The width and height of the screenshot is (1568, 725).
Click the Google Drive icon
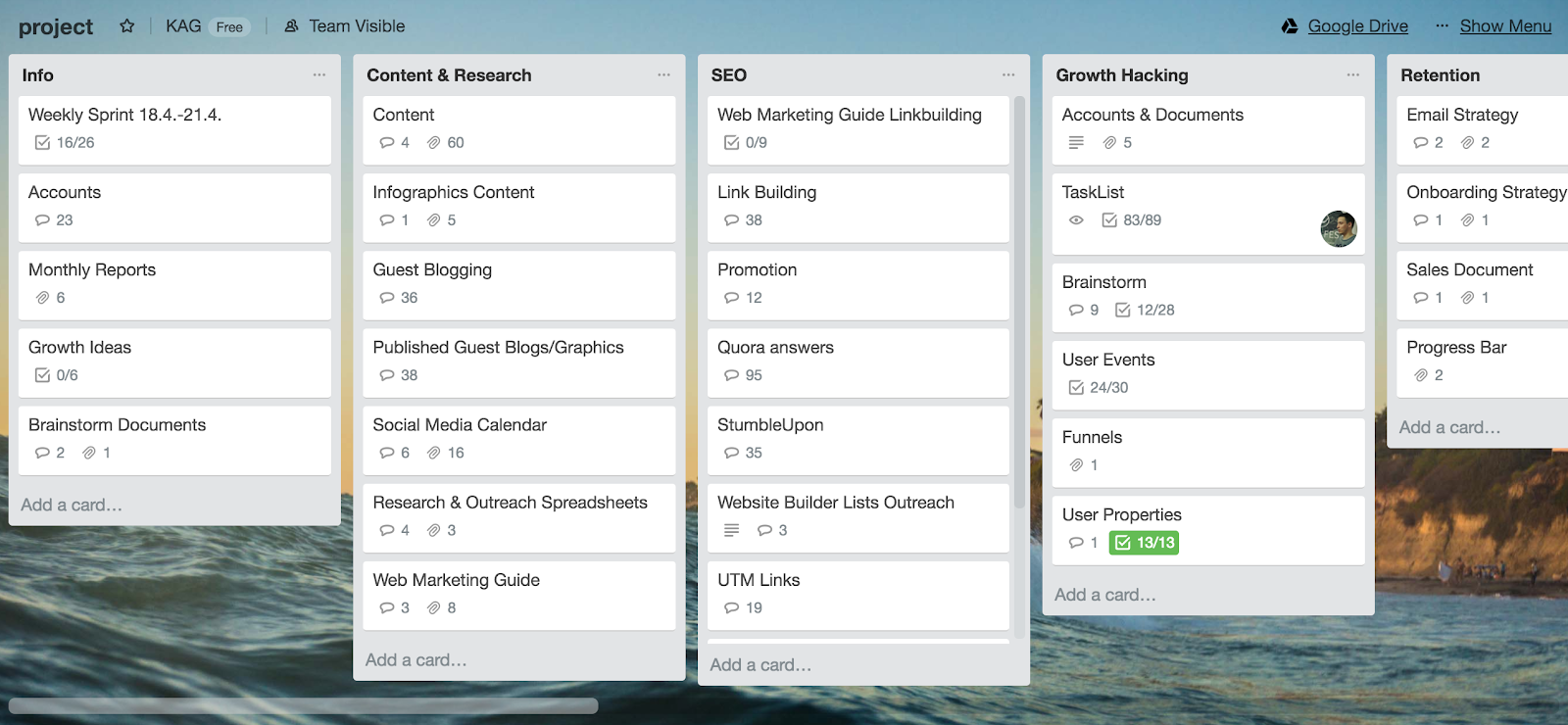1290,26
